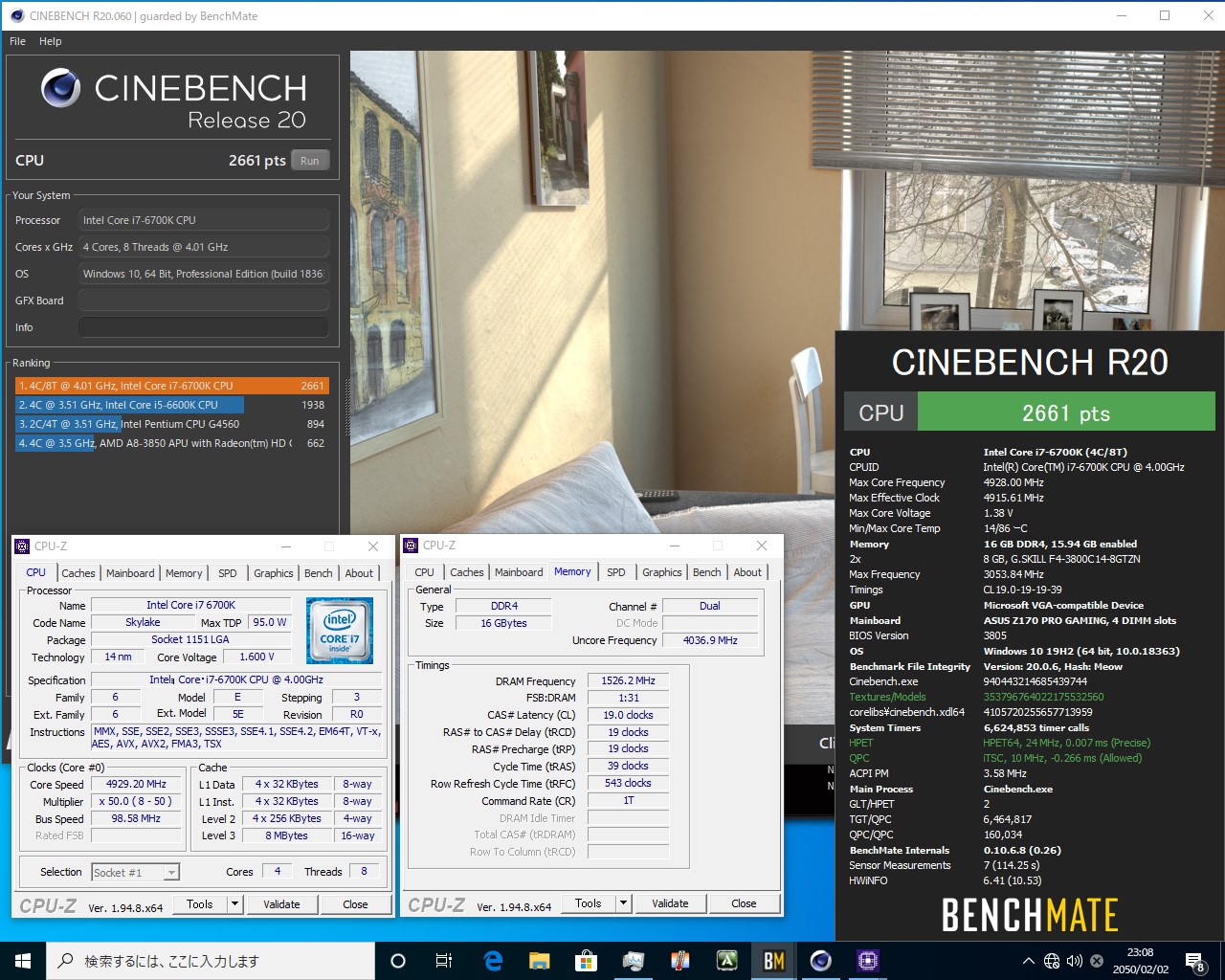Open the Socket #1 selection dropdown

136,873
